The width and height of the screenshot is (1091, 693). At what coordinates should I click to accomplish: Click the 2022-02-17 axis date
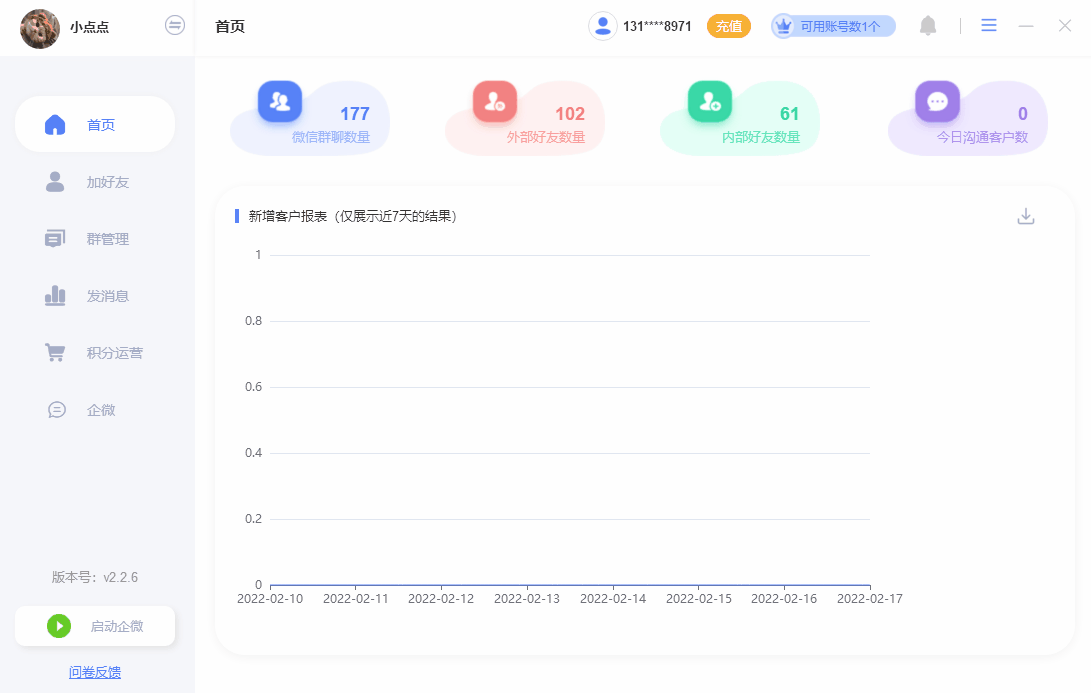[870, 599]
